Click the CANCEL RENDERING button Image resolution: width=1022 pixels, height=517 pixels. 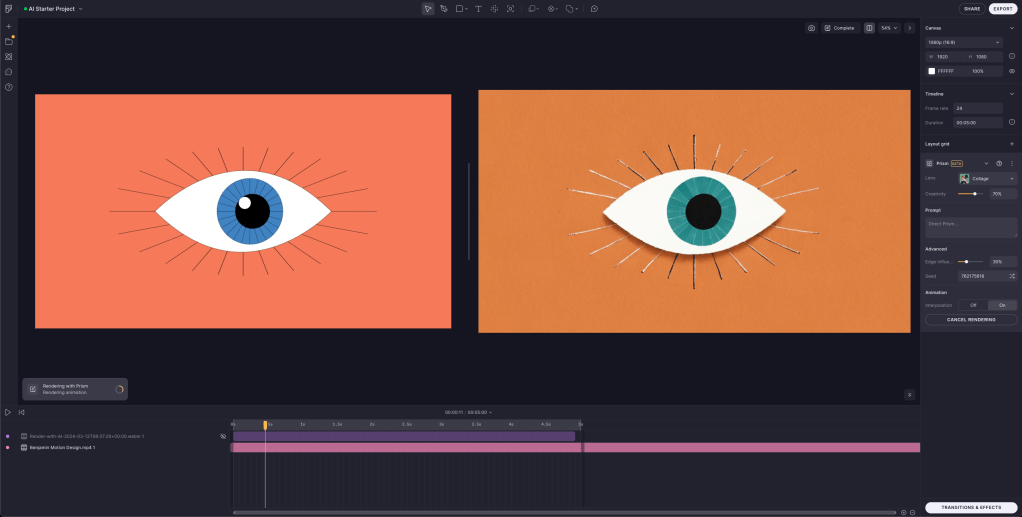coord(970,320)
